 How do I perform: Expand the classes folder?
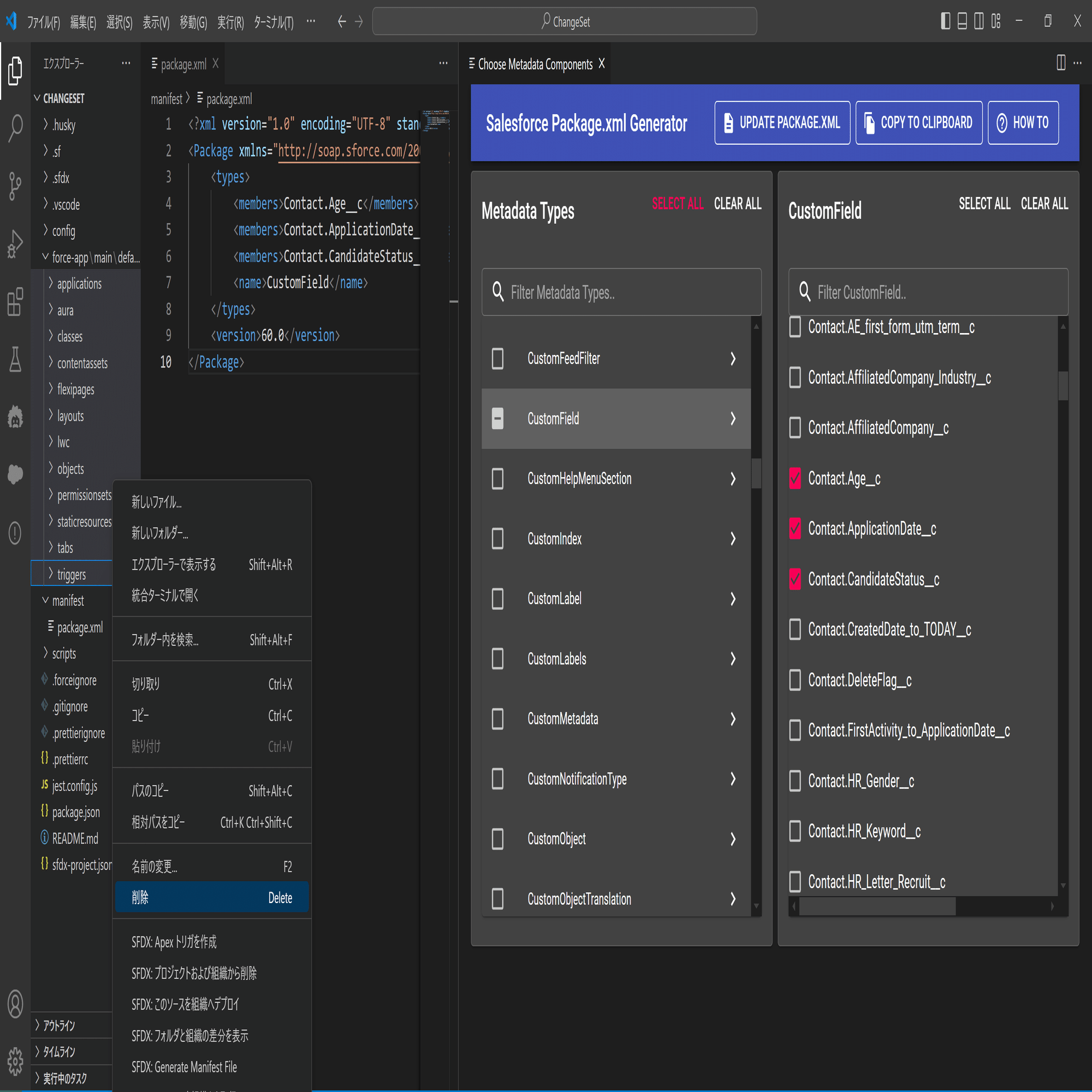coord(70,337)
